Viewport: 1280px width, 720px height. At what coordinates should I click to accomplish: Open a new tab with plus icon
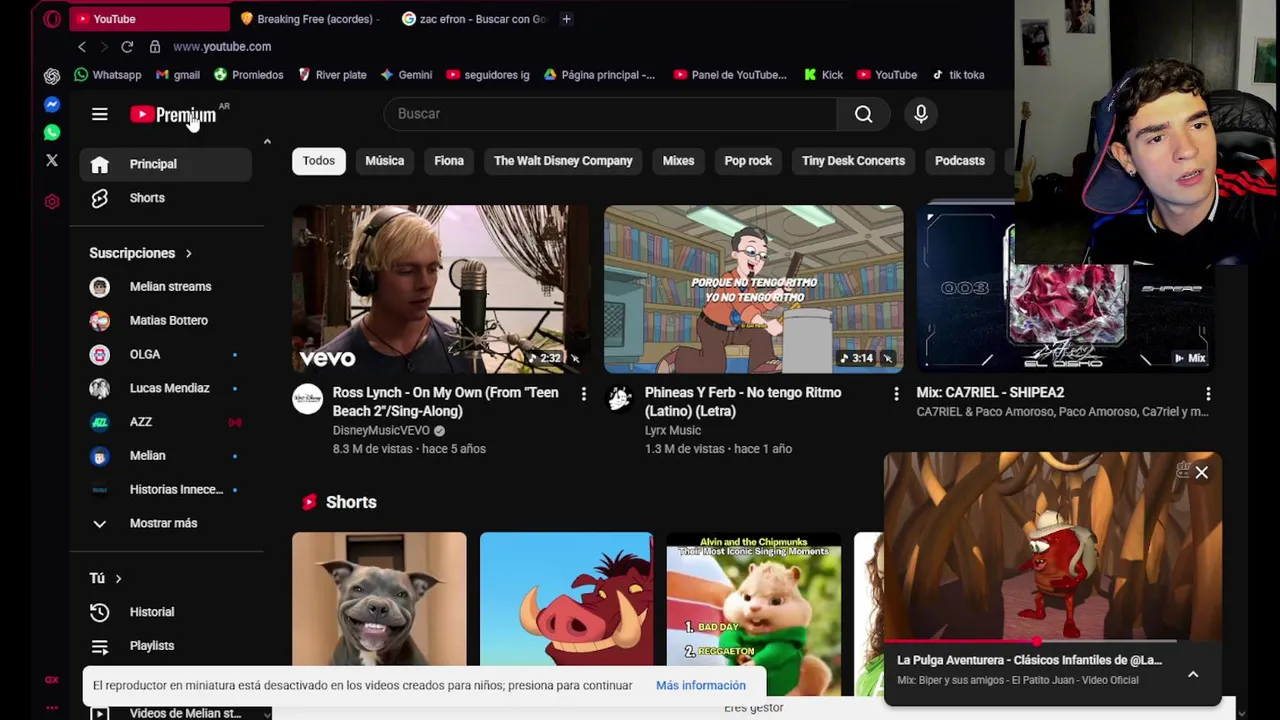pyautogui.click(x=566, y=19)
